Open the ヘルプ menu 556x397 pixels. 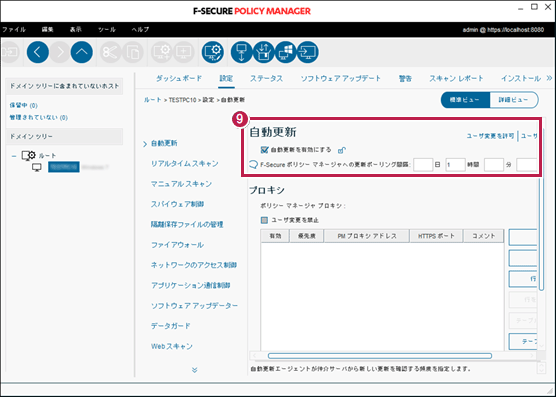coord(140,30)
